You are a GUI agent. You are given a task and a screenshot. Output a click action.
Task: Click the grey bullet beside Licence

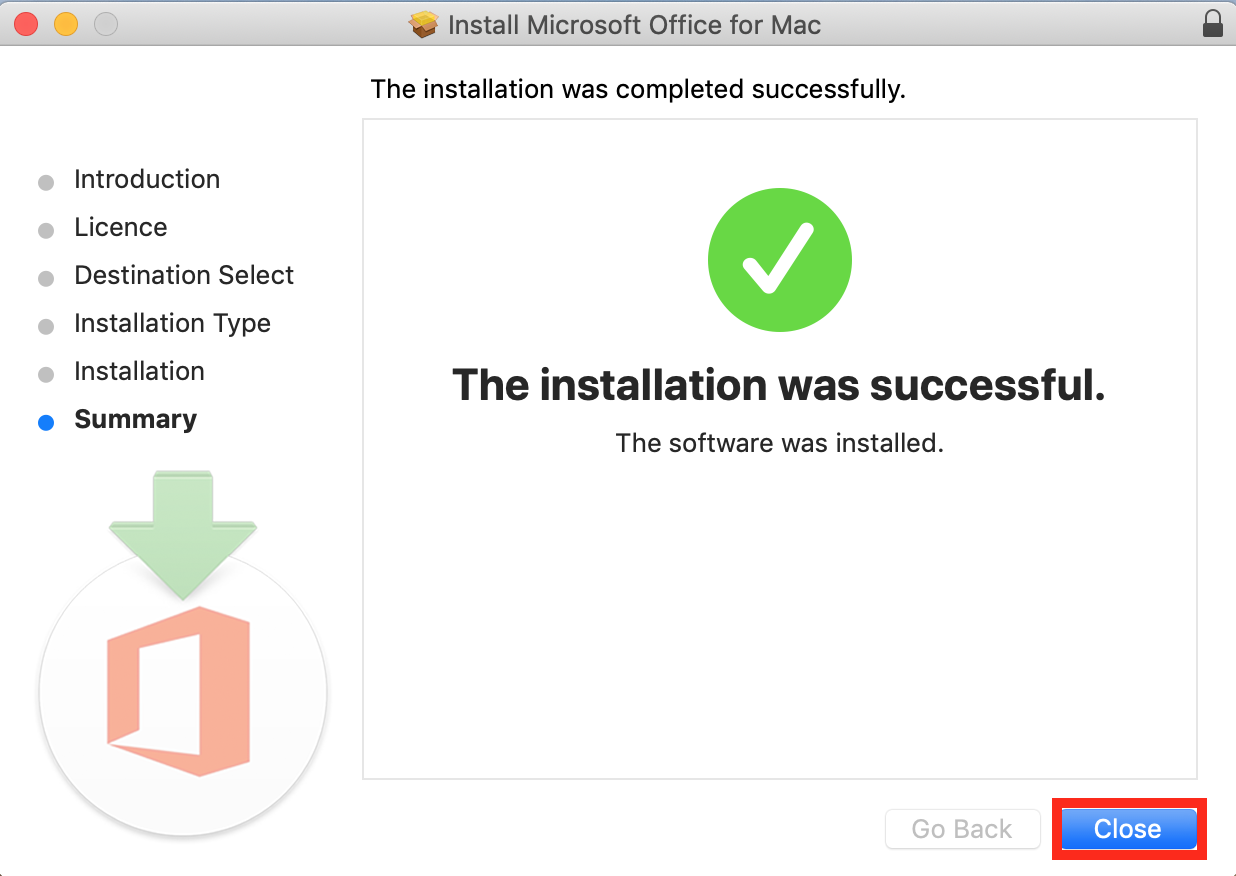pyautogui.click(x=46, y=230)
